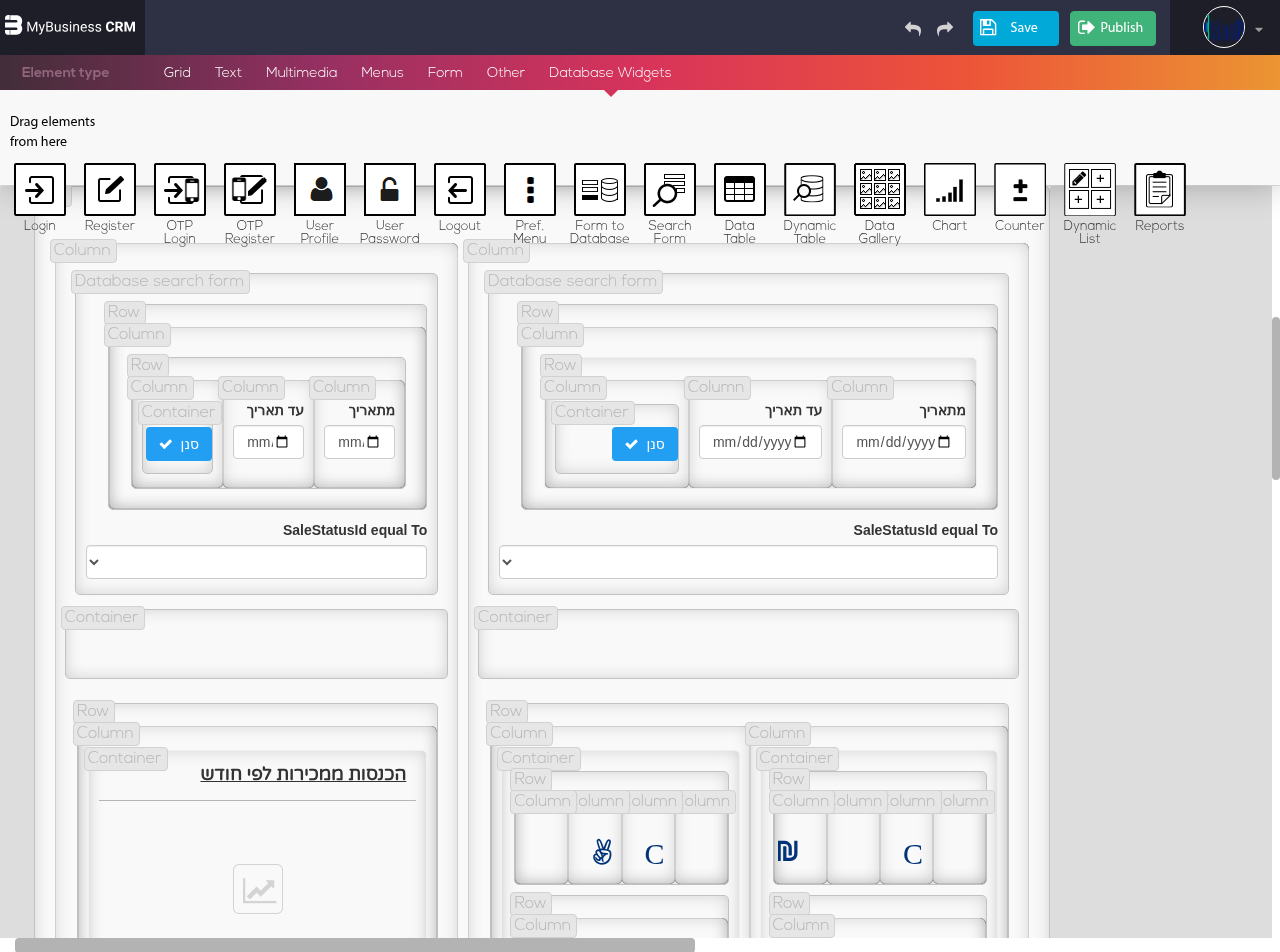Click the Save button
The width and height of the screenshot is (1280, 952).
(1015, 28)
